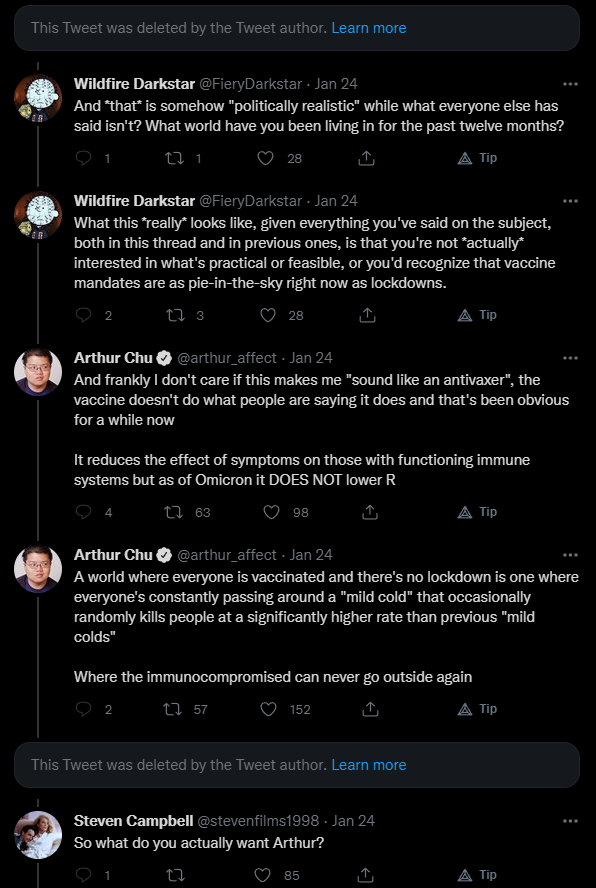596x888 pixels.
Task: Tip Wildfire Darkstar's "politically realistic" tweet
Action: [477, 158]
